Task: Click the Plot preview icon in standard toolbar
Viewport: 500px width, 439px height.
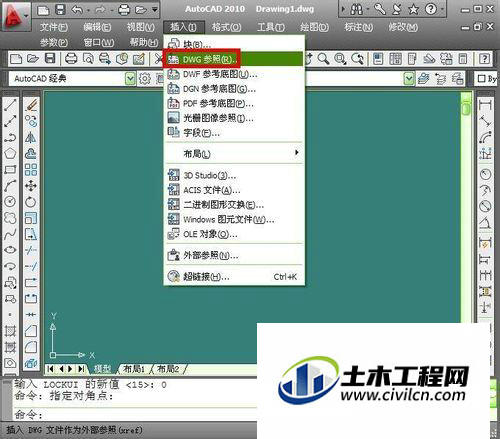Action: 88,59
